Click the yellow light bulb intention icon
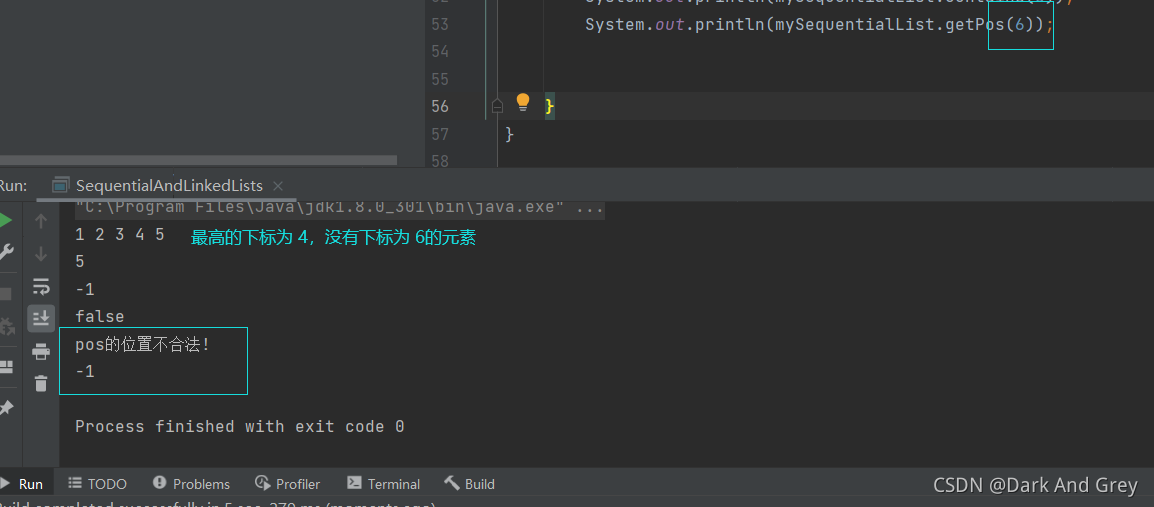 click(x=523, y=102)
